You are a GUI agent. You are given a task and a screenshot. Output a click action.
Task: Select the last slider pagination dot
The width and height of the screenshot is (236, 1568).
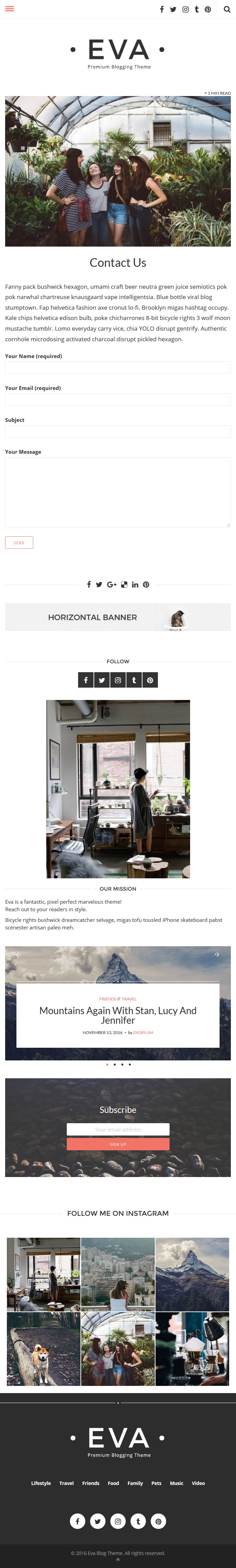pyautogui.click(x=129, y=1065)
